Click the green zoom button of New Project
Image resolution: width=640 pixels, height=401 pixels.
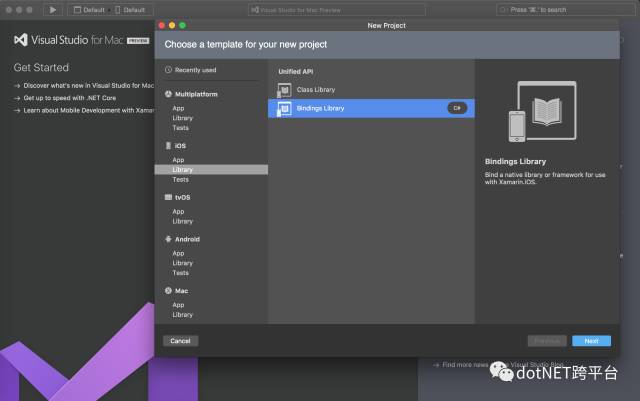click(182, 25)
